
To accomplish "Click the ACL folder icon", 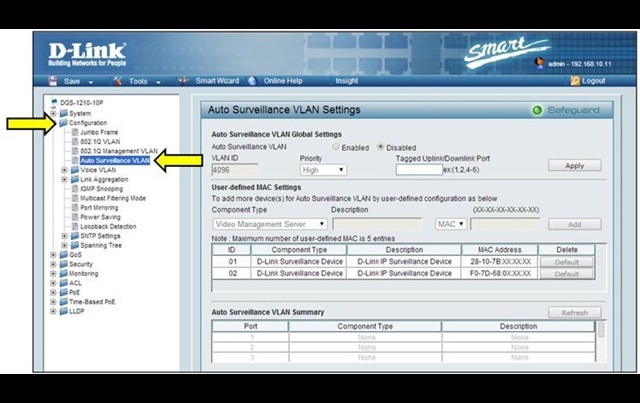I will coord(64,283).
